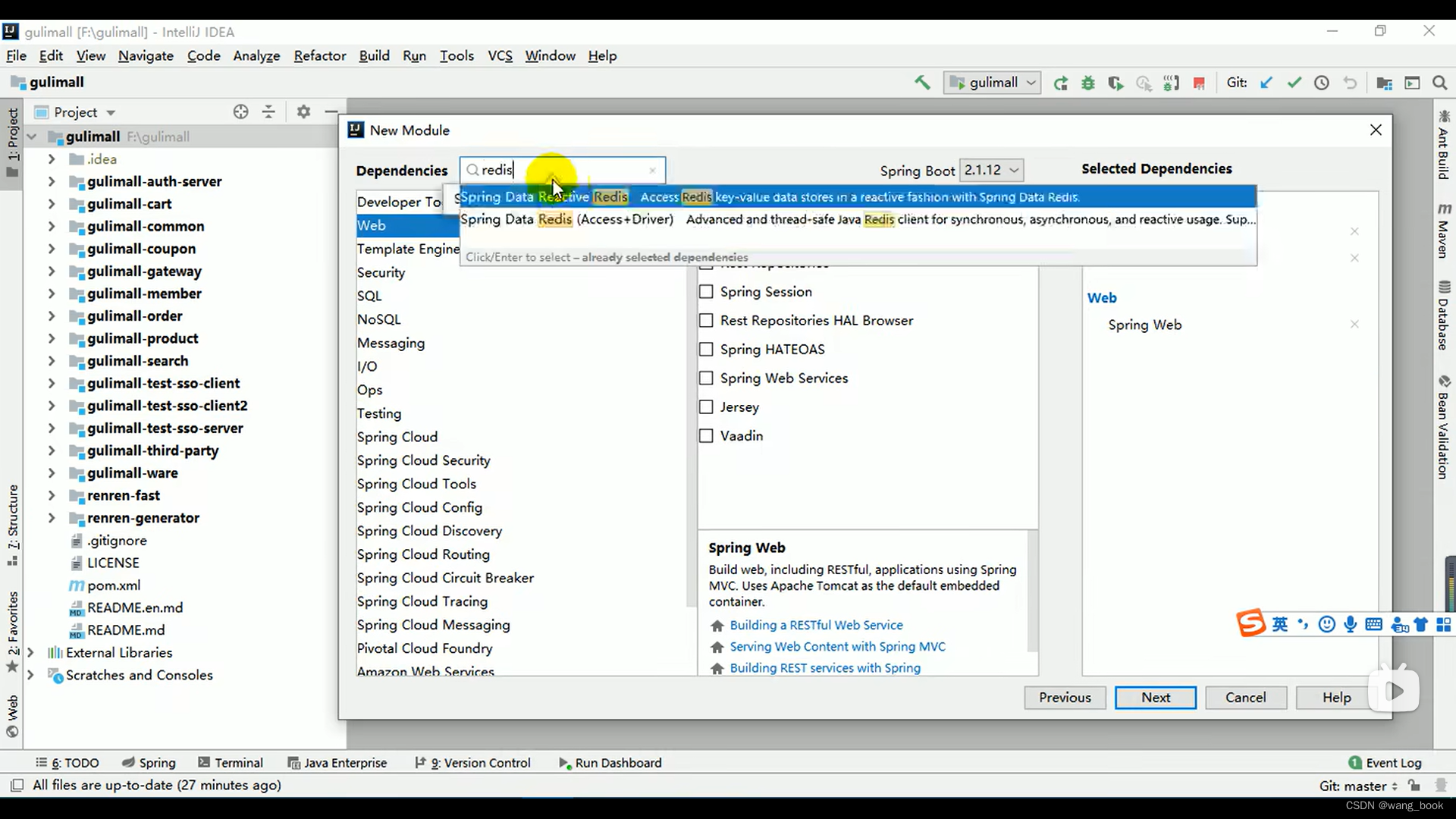Open the Version Control tab
This screenshot has width=1456, height=819.
[472, 763]
